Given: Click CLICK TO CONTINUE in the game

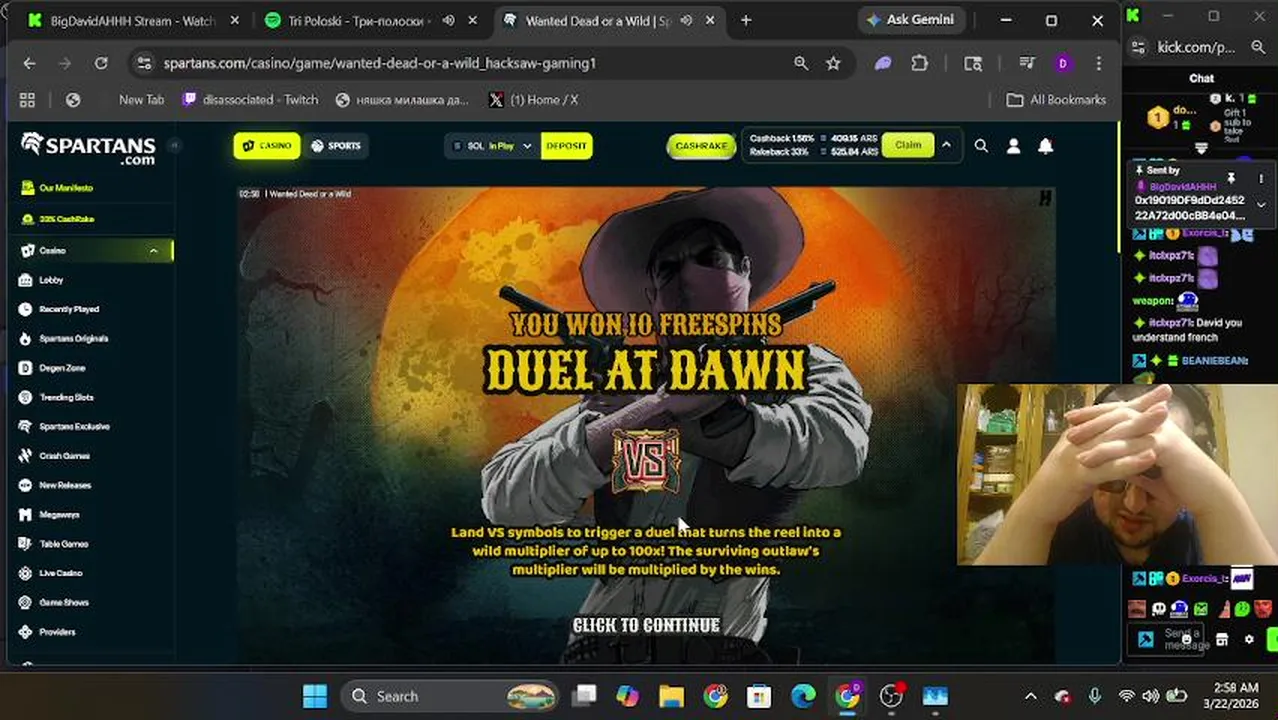Looking at the screenshot, I should pos(646,626).
